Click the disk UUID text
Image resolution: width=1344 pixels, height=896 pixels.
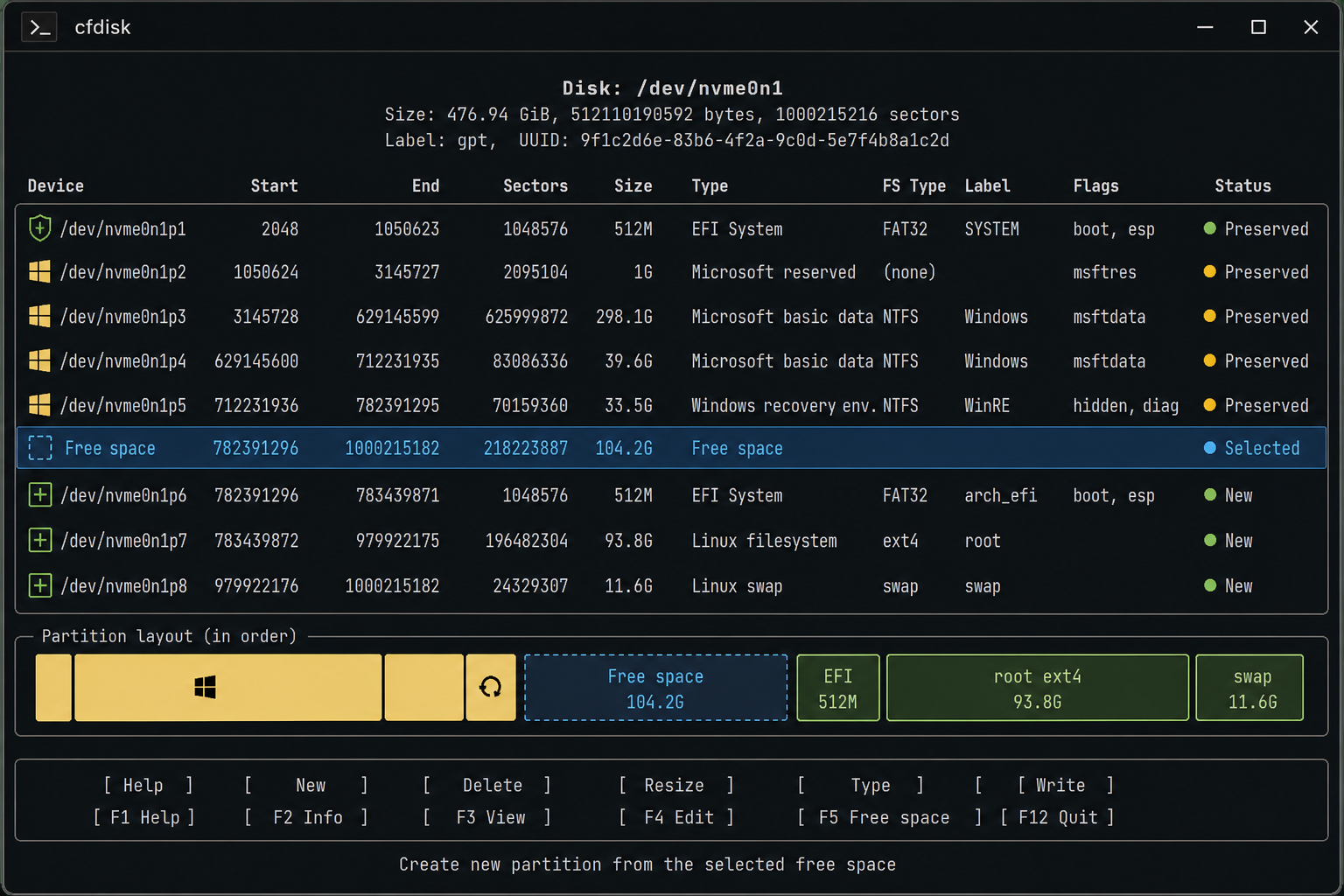(765, 140)
